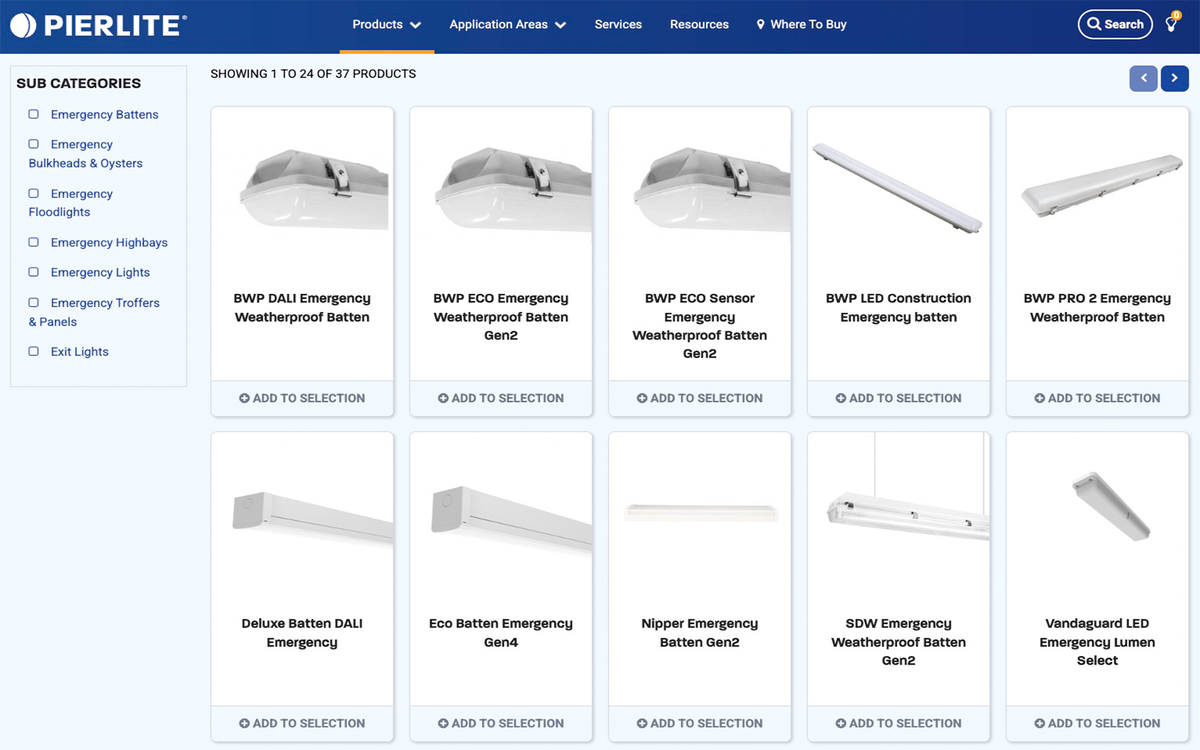The height and width of the screenshot is (750, 1200).
Task: Check the Emergency Battens filter
Action: 33,114
